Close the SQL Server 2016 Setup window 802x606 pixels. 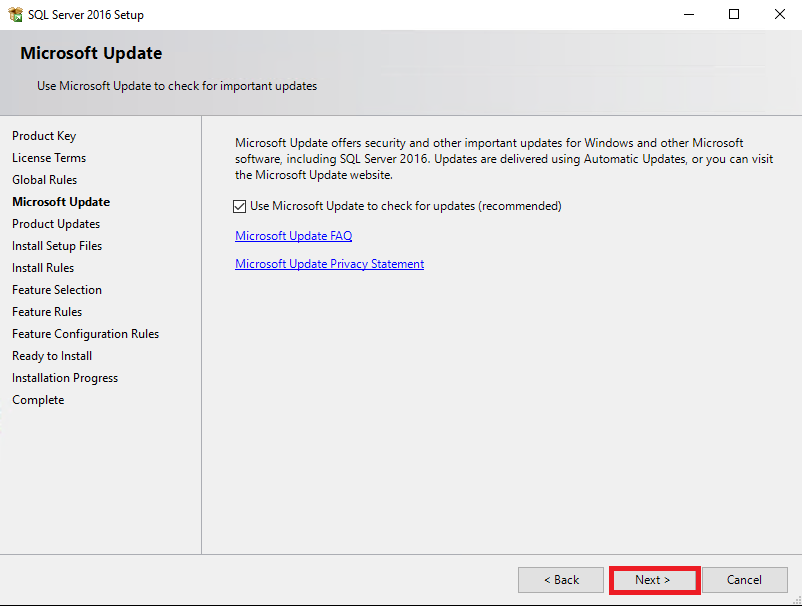pos(779,14)
